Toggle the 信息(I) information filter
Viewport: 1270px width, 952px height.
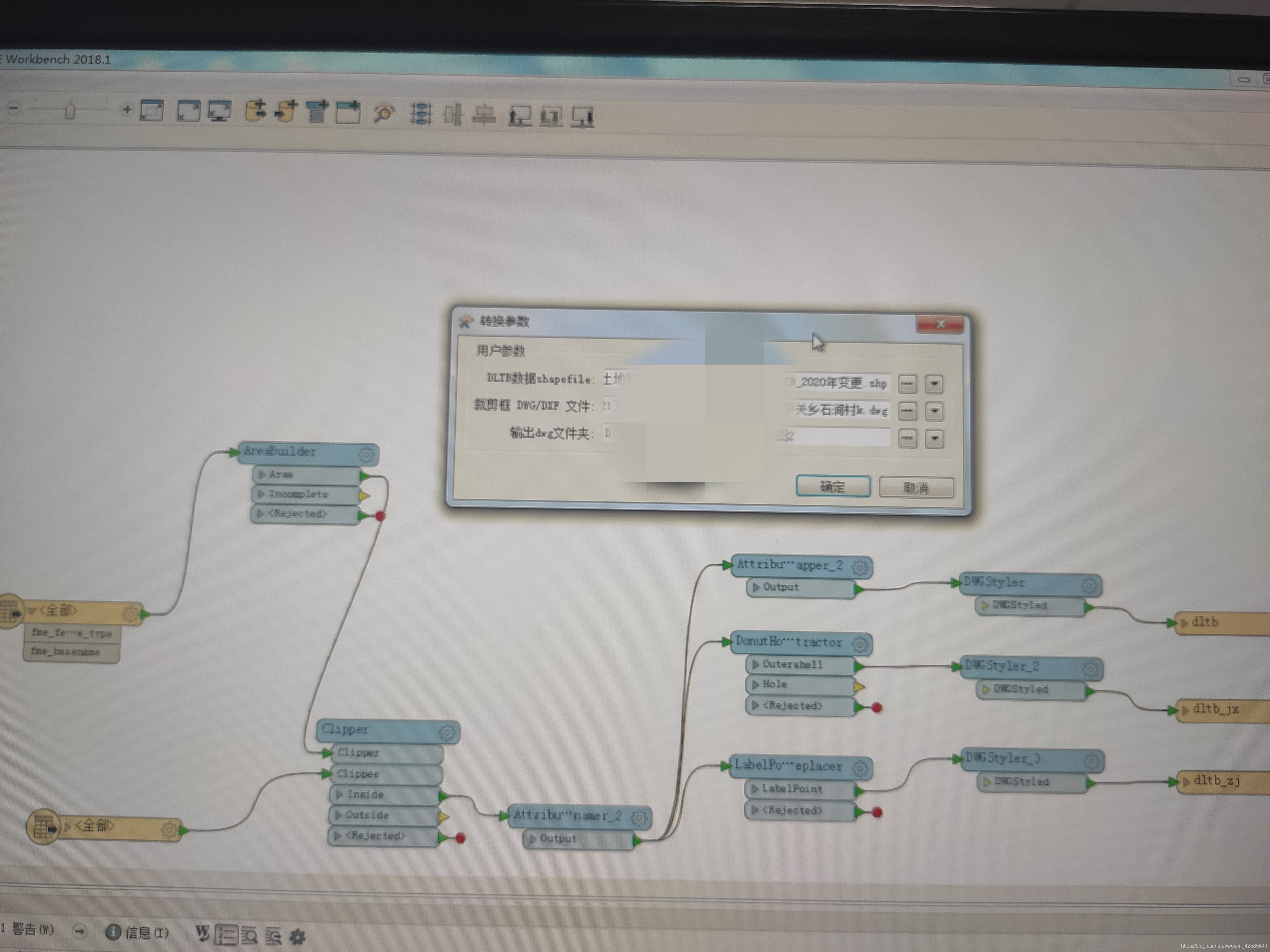(x=138, y=933)
